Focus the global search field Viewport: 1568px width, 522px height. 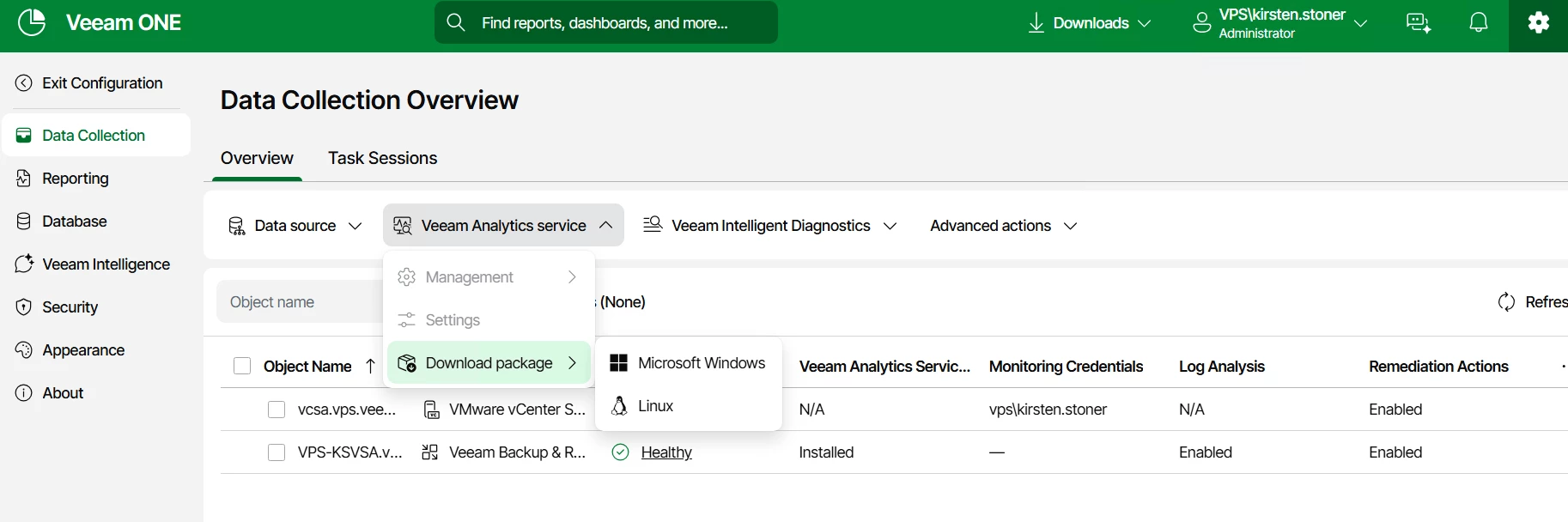pyautogui.click(x=606, y=22)
